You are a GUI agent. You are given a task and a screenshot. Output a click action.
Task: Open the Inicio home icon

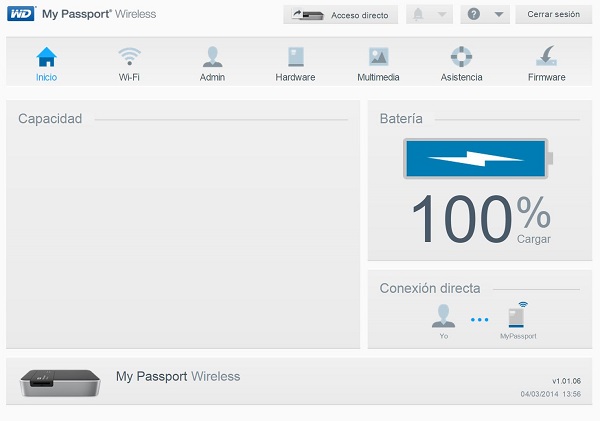pos(46,57)
